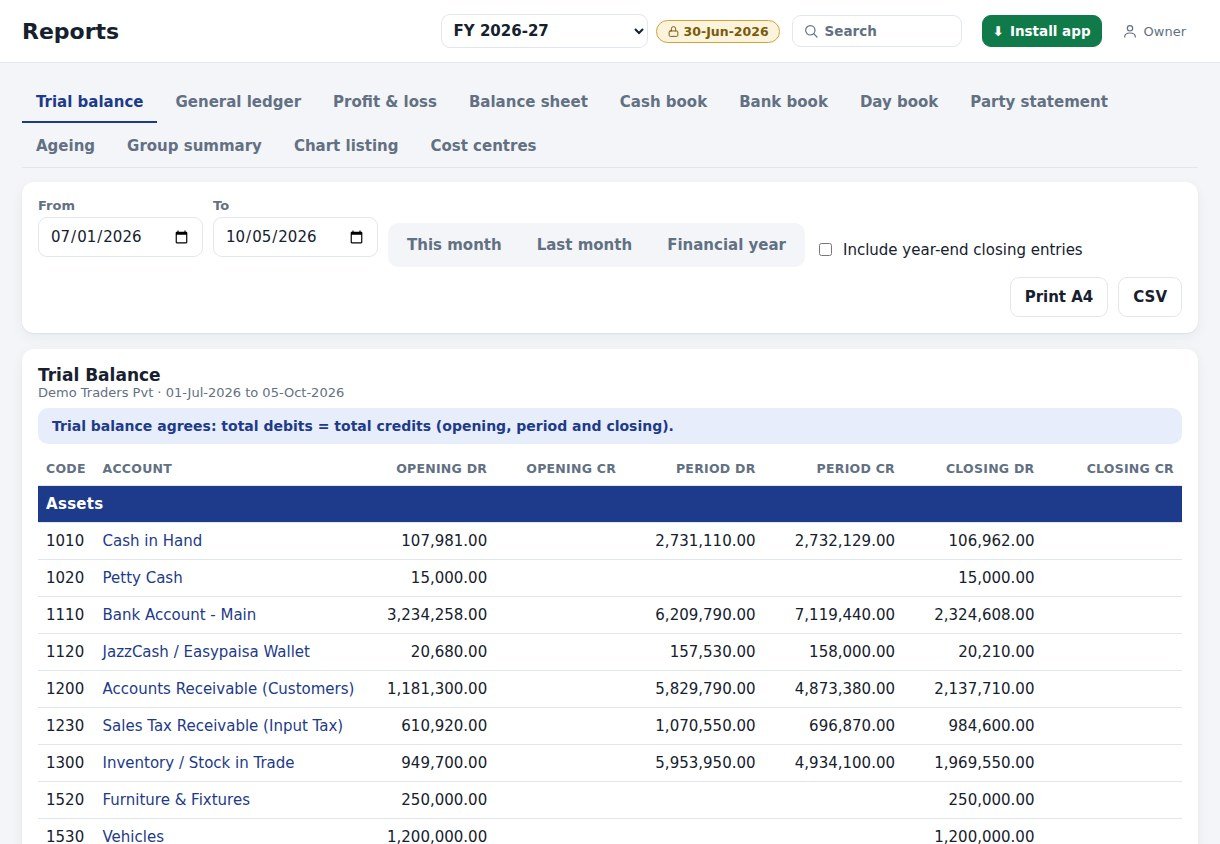The width and height of the screenshot is (1220, 844).
Task: Click the OPENING DR column header
Action: click(x=441, y=468)
